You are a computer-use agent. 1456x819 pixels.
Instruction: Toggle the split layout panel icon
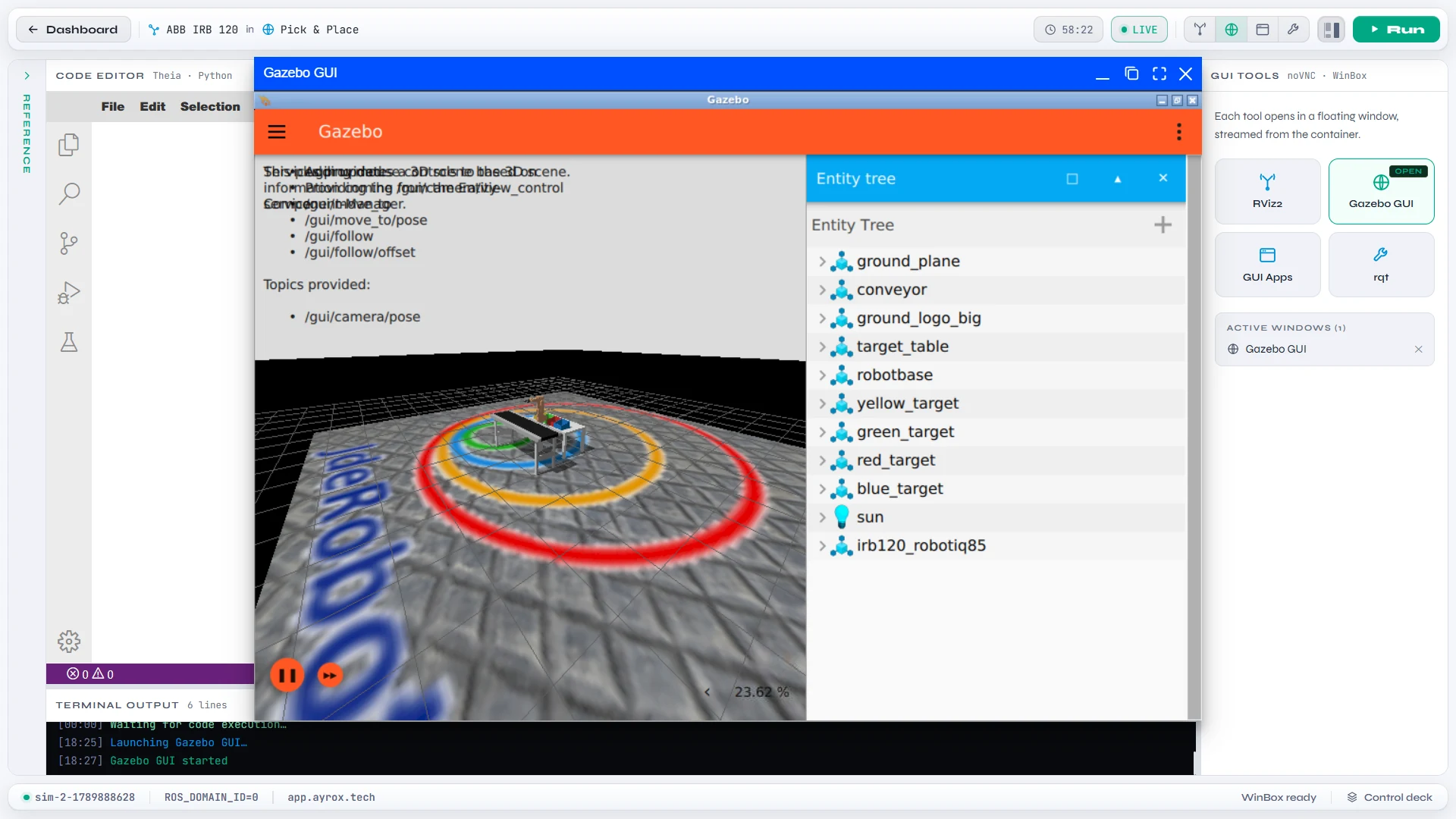click(1331, 30)
